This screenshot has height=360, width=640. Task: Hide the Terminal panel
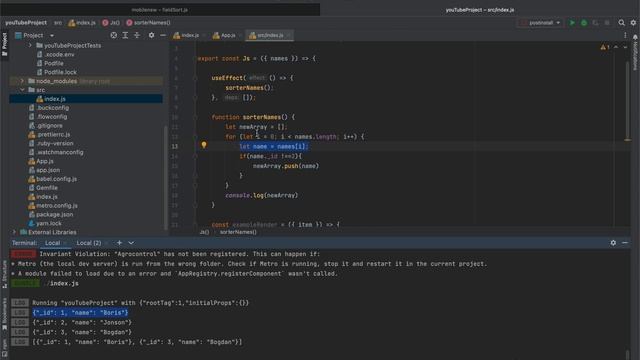coord(625,243)
